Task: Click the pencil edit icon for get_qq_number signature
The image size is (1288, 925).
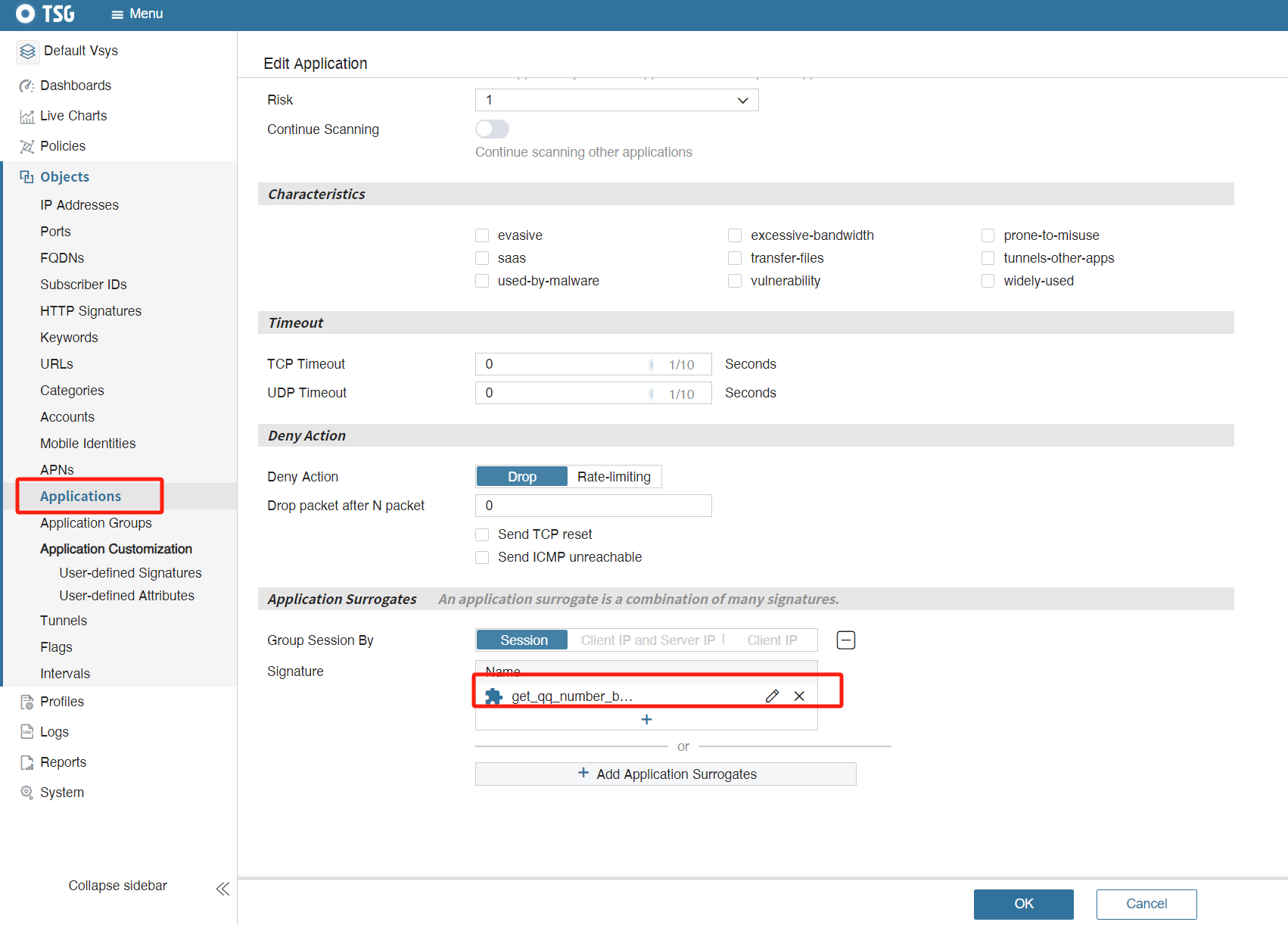Action: pyautogui.click(x=772, y=696)
